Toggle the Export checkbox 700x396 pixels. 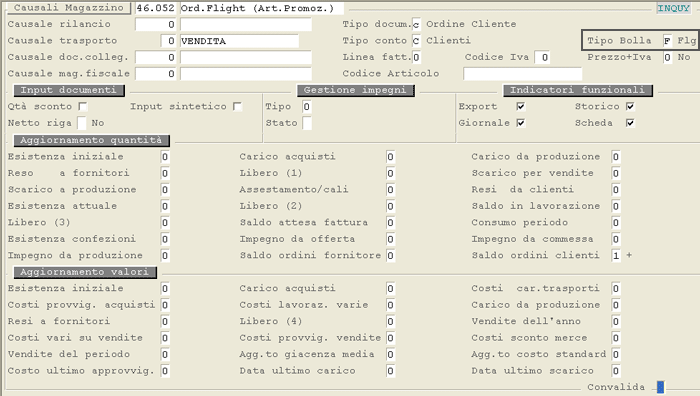tap(521, 106)
